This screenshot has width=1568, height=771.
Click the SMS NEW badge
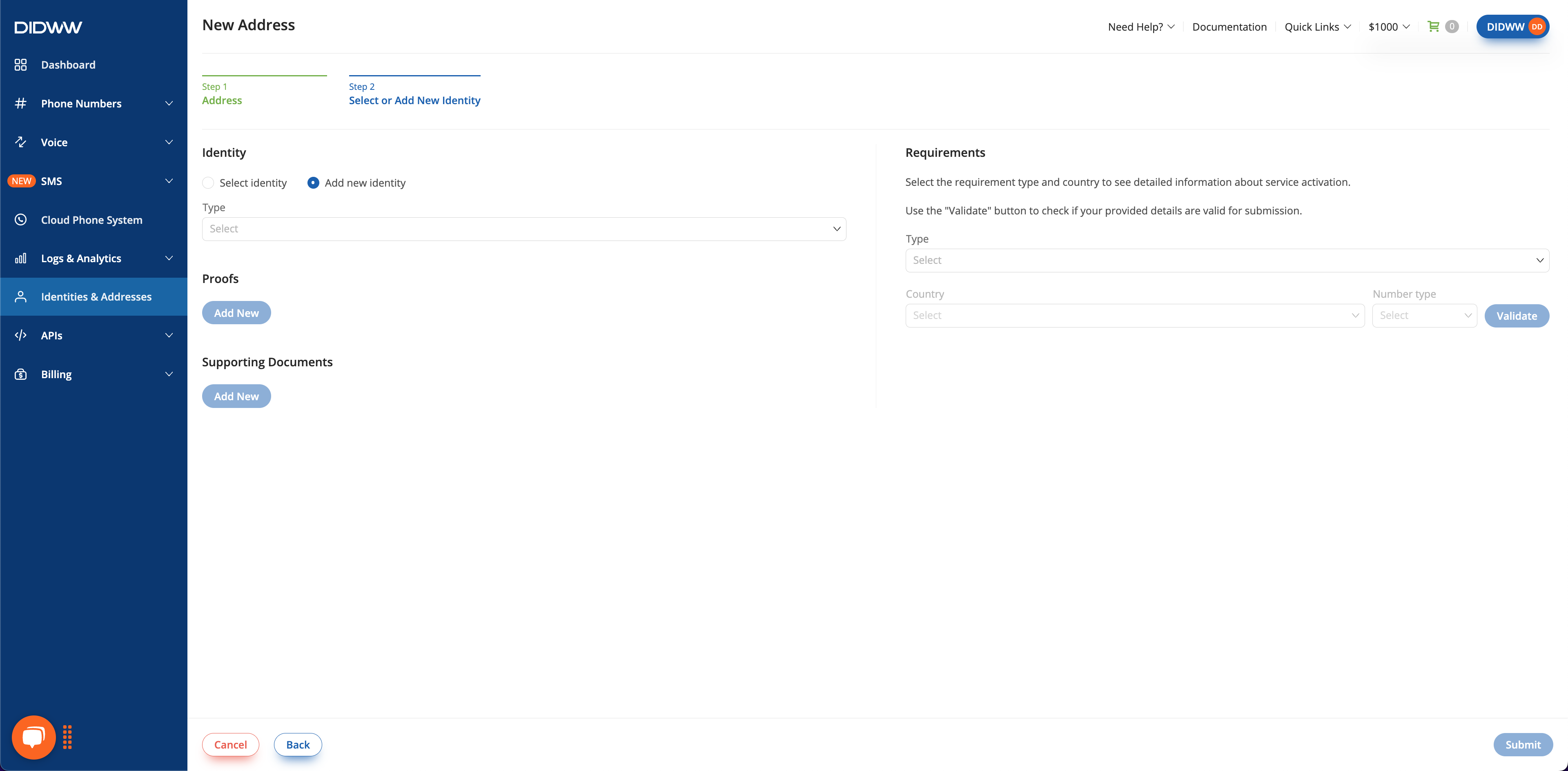coord(21,181)
